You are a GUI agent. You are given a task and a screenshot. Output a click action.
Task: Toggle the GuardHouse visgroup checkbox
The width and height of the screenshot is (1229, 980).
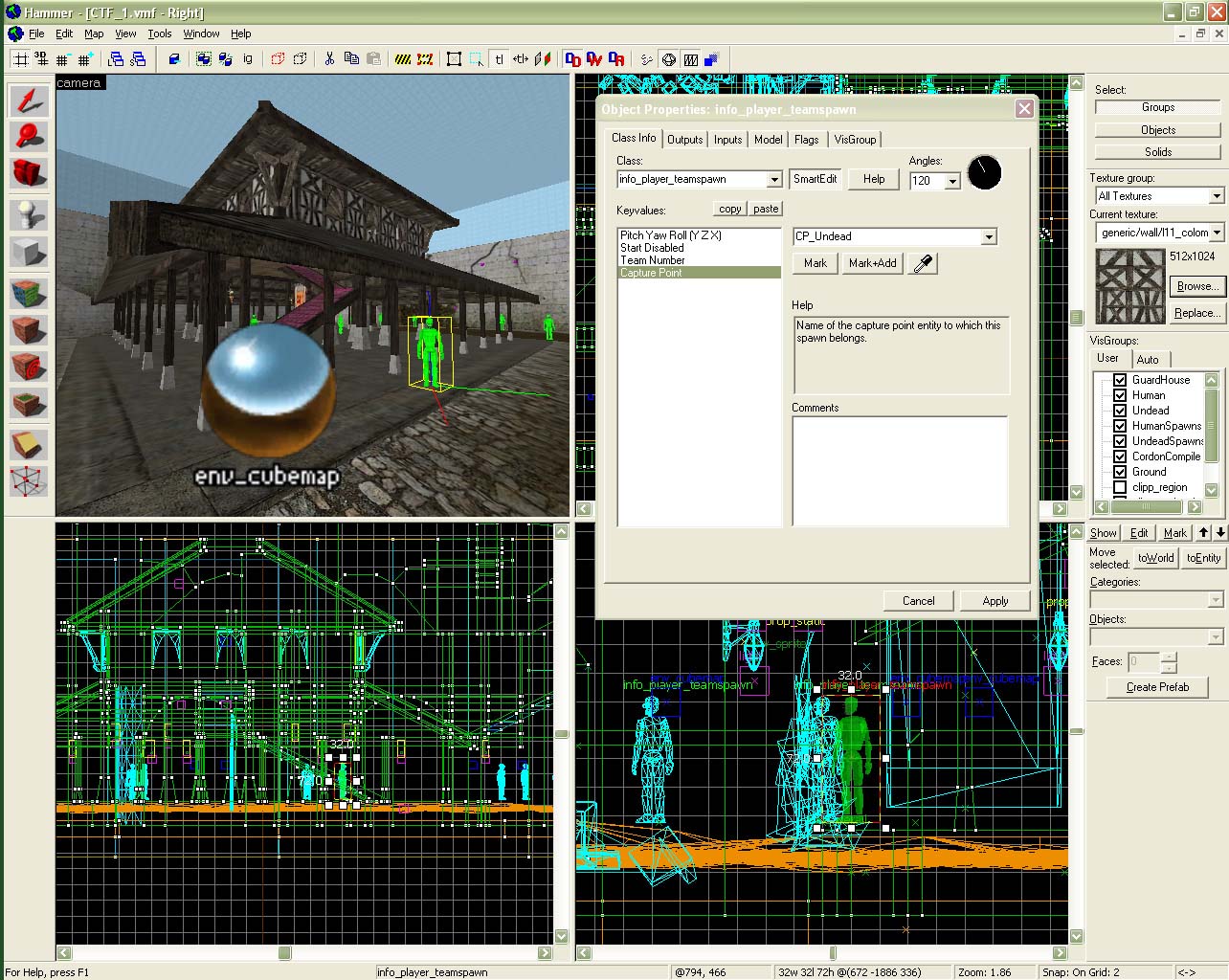pyautogui.click(x=1120, y=380)
